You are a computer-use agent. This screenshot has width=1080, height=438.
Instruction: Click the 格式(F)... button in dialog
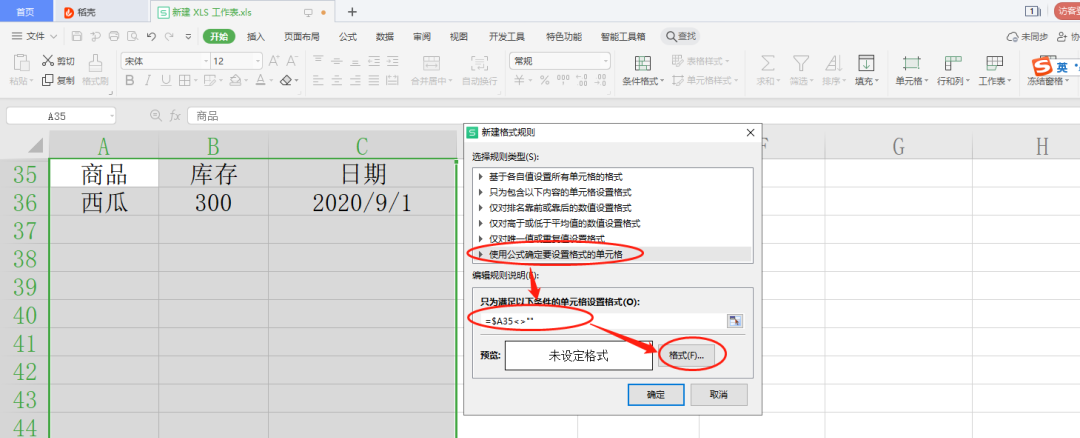(x=686, y=355)
